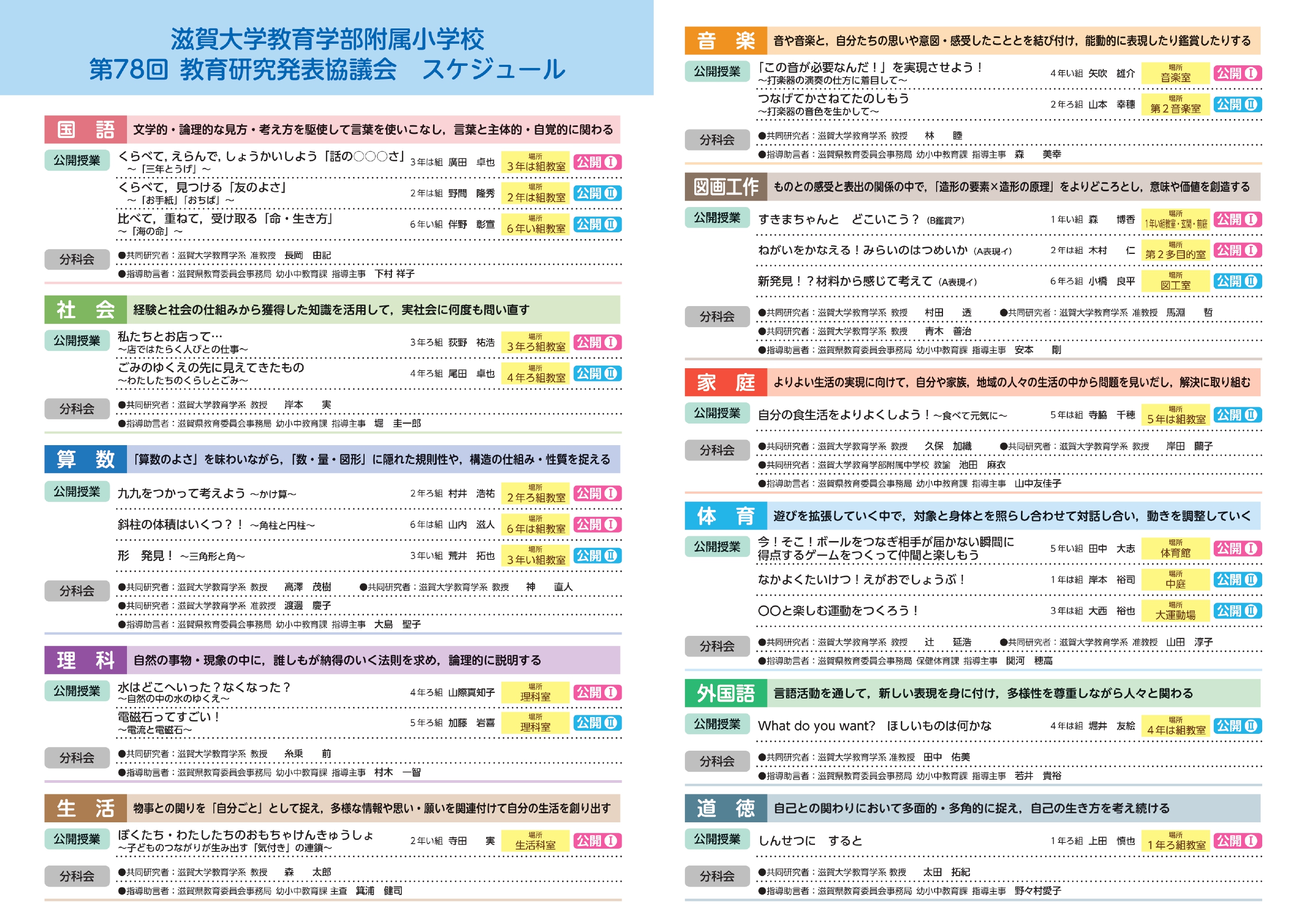Click the 国語 subject header
Image resolution: width=1307 pixels, height=924 pixels.
click(x=85, y=130)
